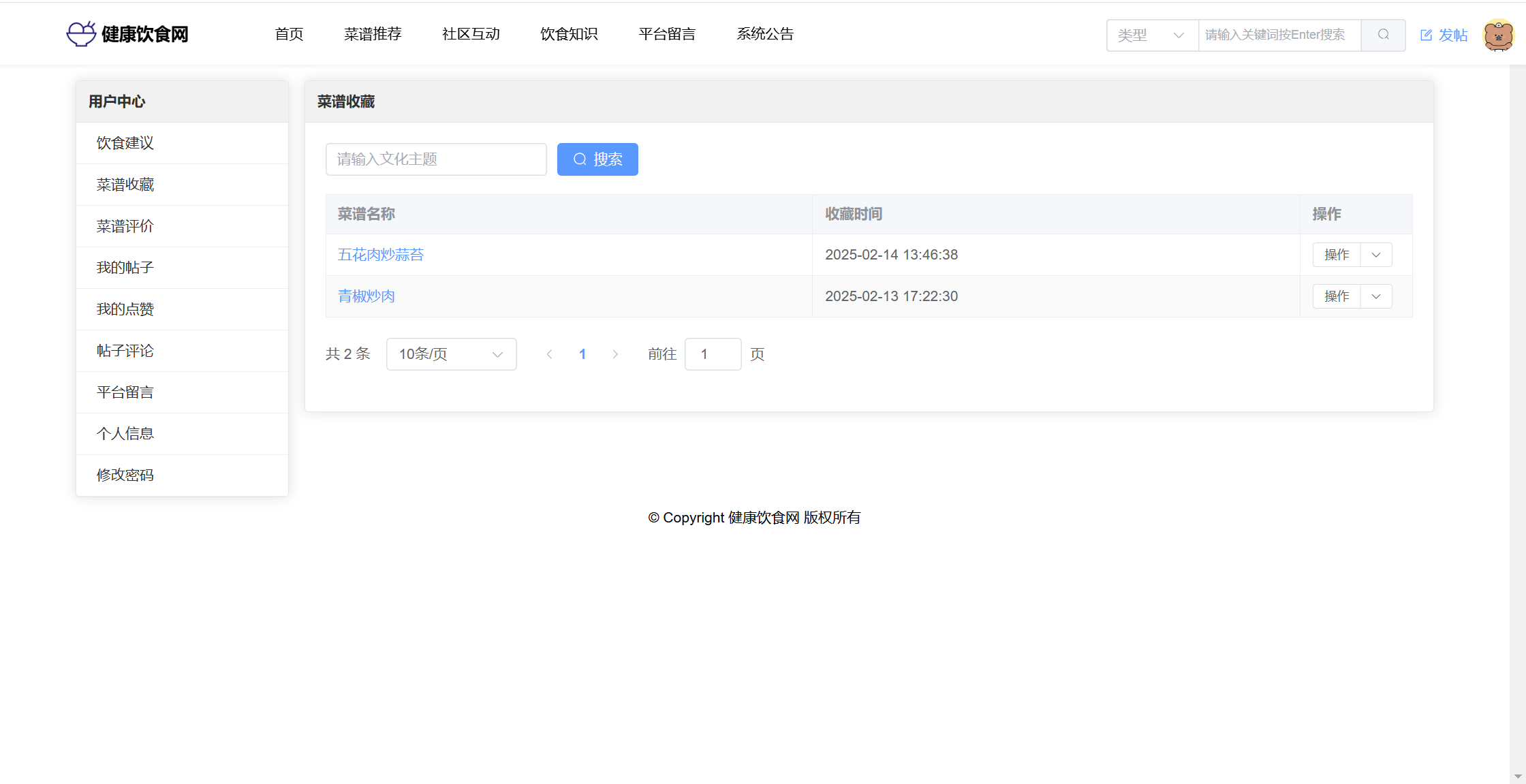Expand 操作 arrow for 青椒炒肉 row
The height and width of the screenshot is (784, 1526).
point(1376,296)
